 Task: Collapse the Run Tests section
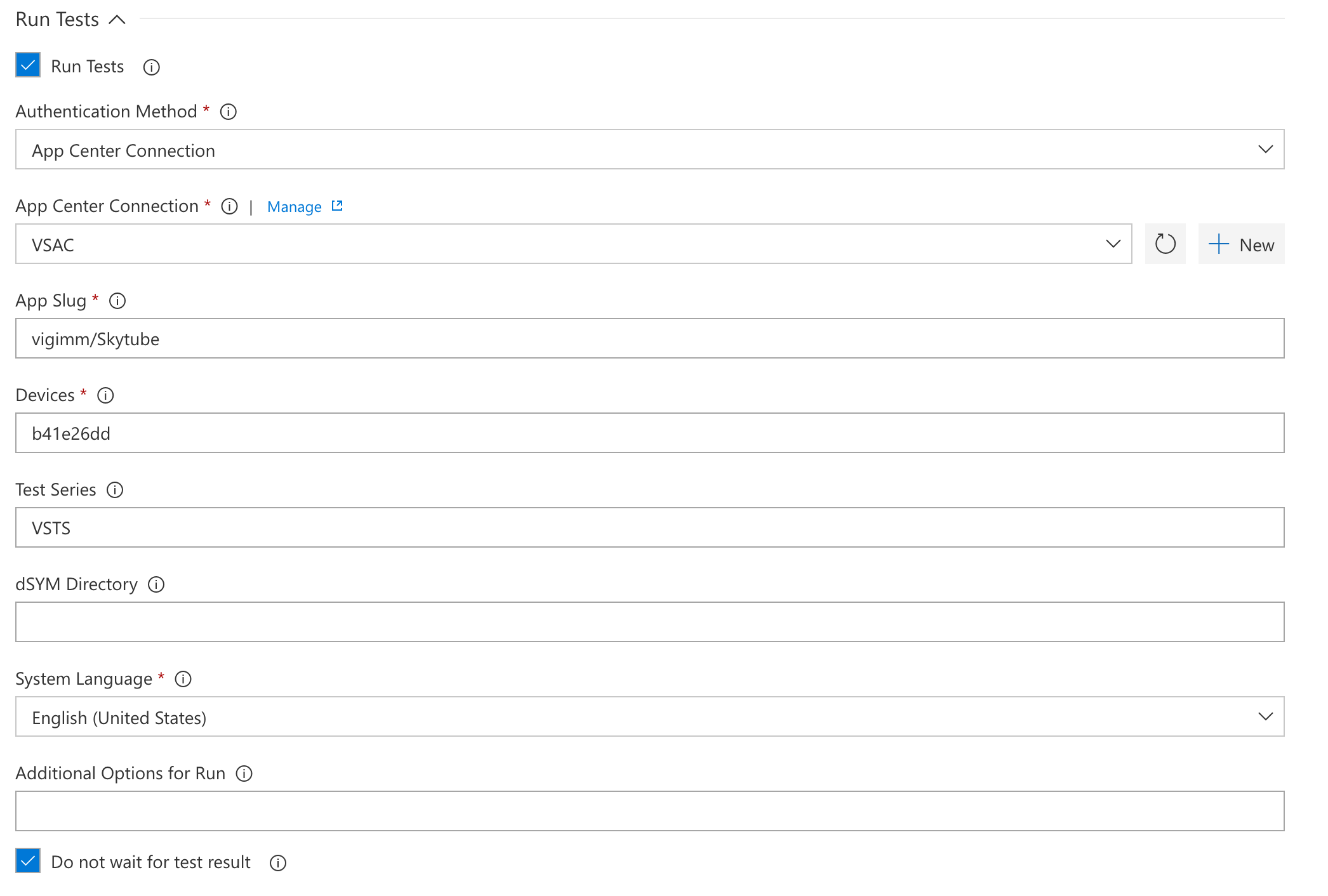(x=120, y=17)
